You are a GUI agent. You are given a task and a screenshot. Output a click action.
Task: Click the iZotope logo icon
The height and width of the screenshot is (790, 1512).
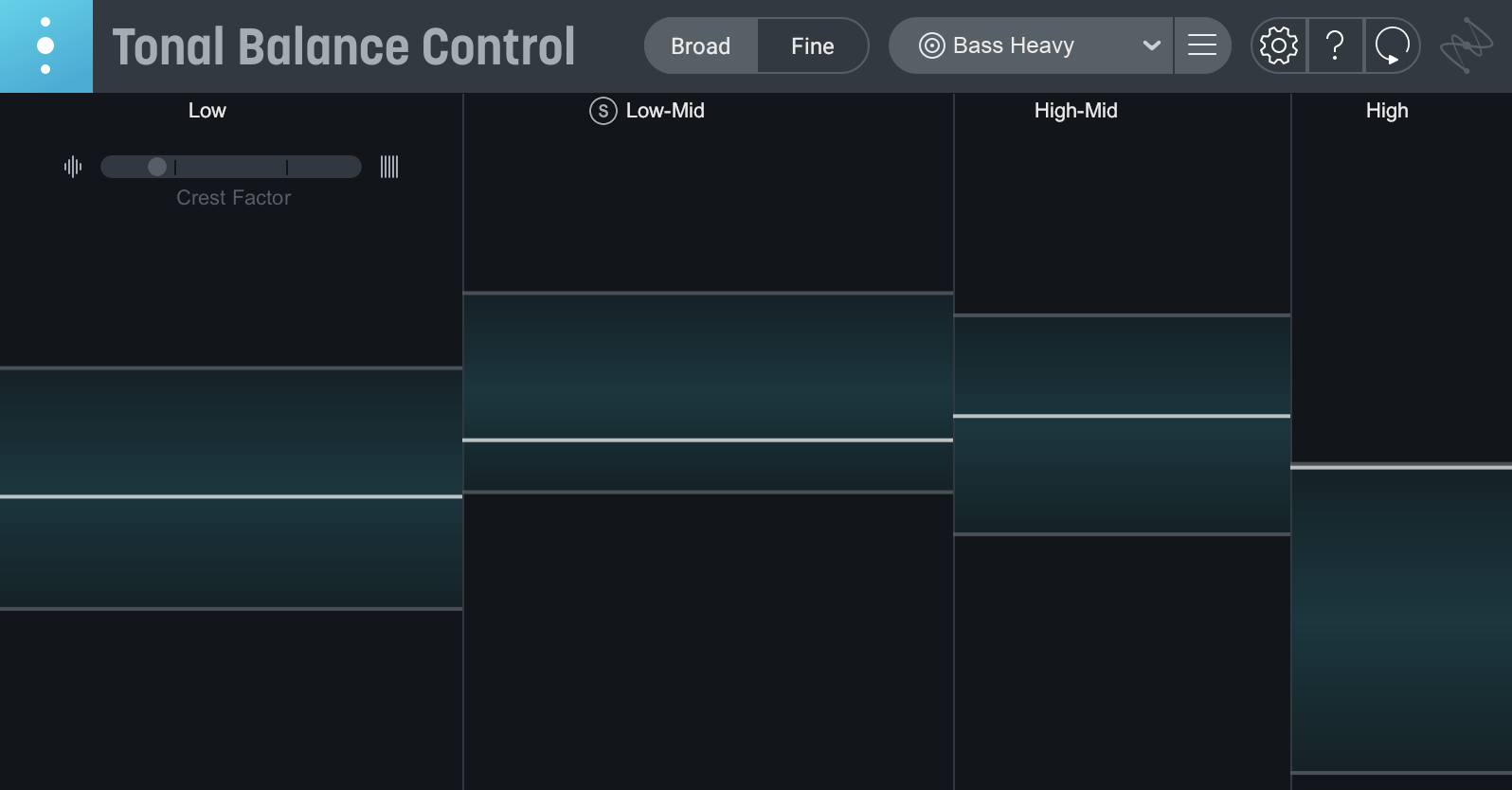(1466, 45)
